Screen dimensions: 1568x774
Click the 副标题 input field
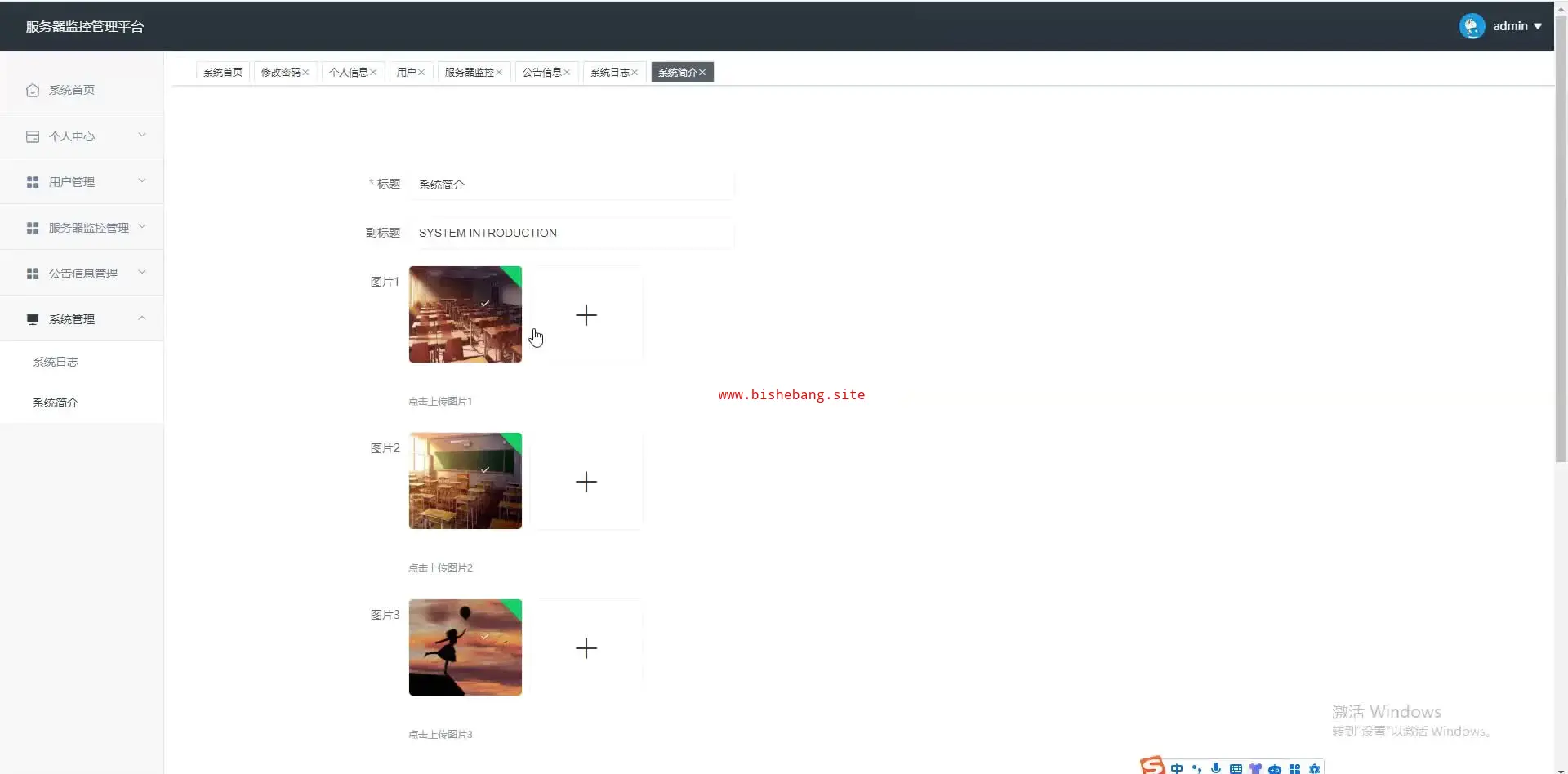(572, 233)
